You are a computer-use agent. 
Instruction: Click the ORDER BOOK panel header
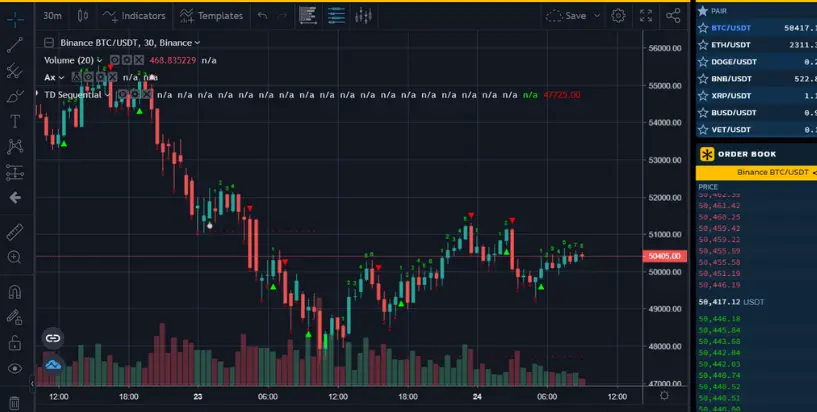(x=757, y=154)
